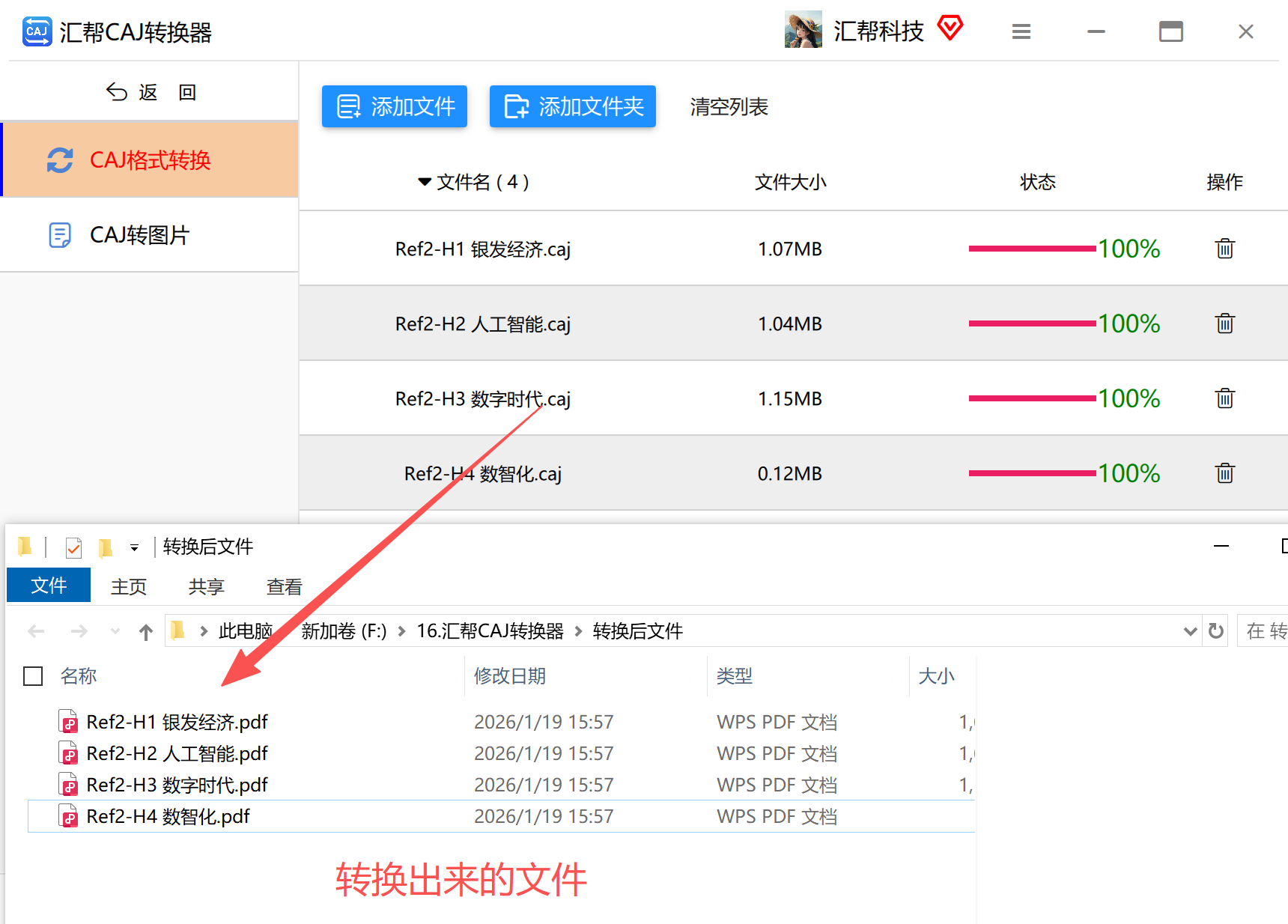
Task: Select the Ref2-H3 数字时代.pdf file
Action: [177, 785]
